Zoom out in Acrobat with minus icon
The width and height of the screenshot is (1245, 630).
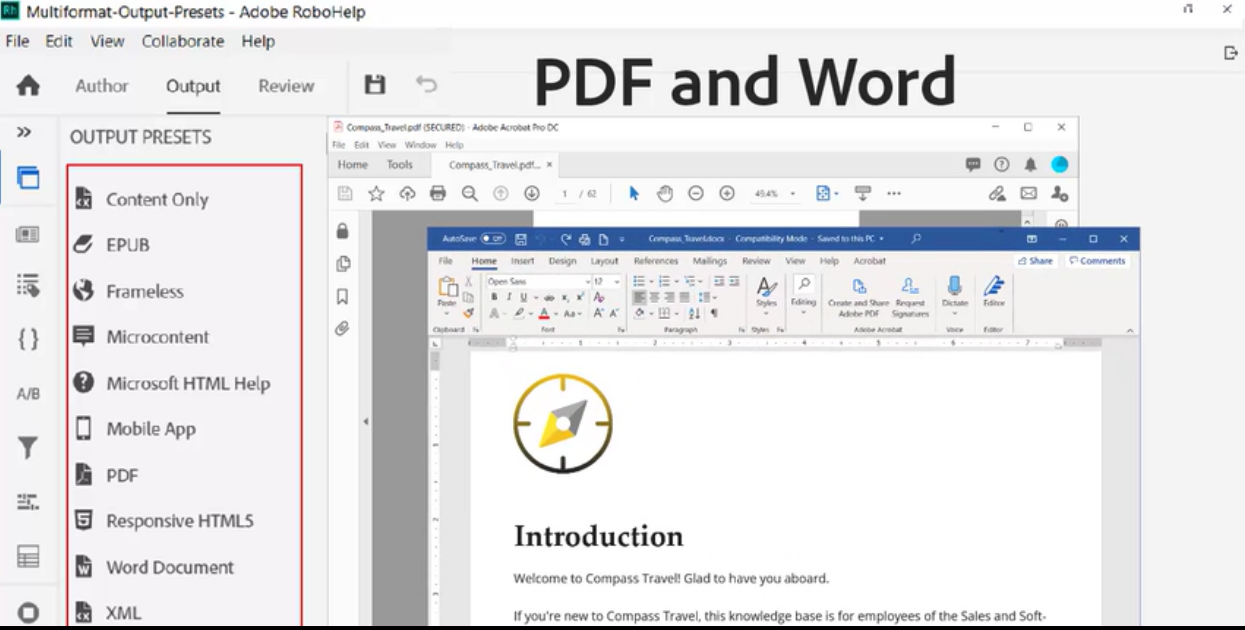696,193
